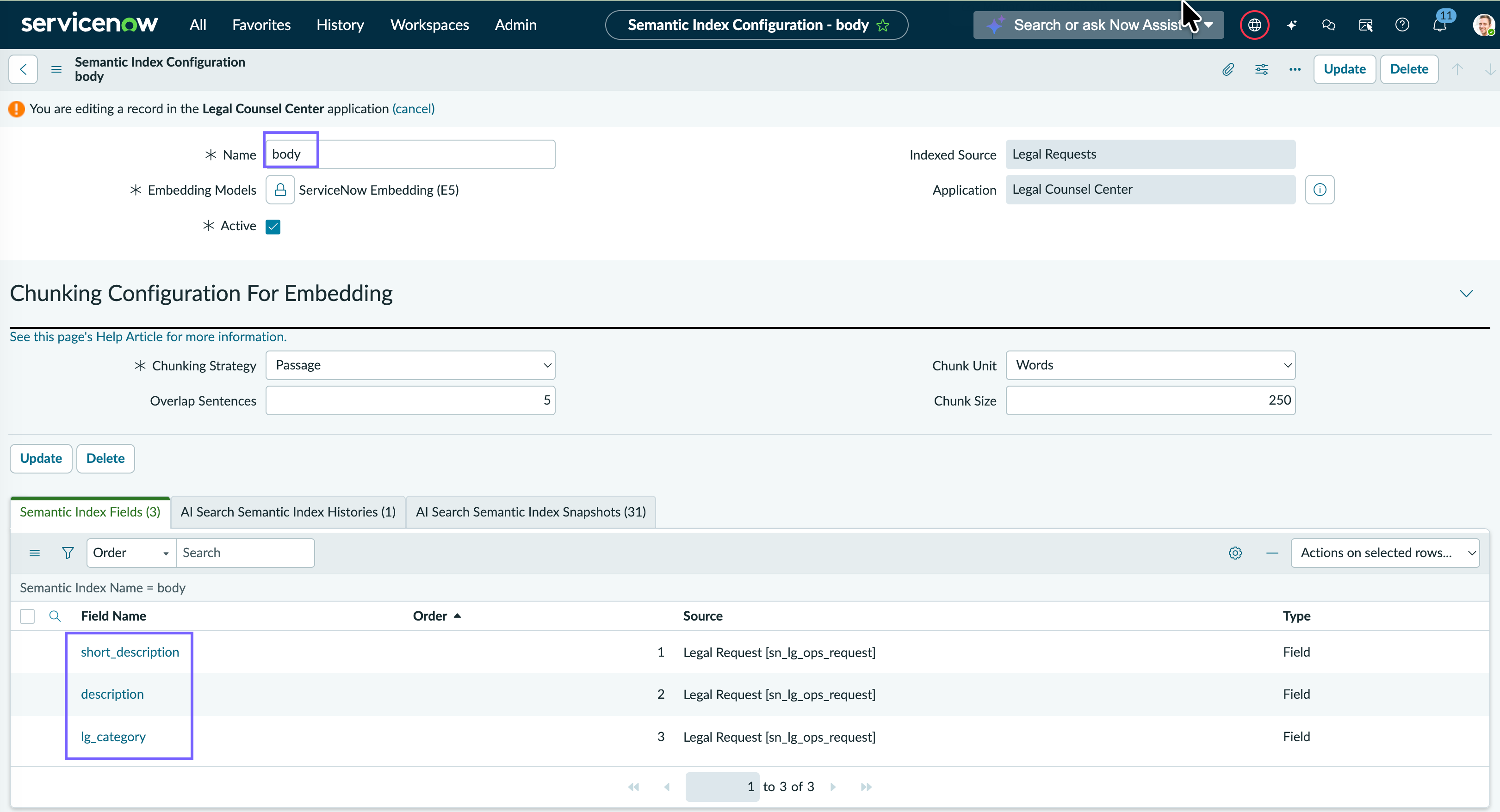Image resolution: width=1500 pixels, height=812 pixels.
Task: Open the Order search field dropdown
Action: coord(131,553)
